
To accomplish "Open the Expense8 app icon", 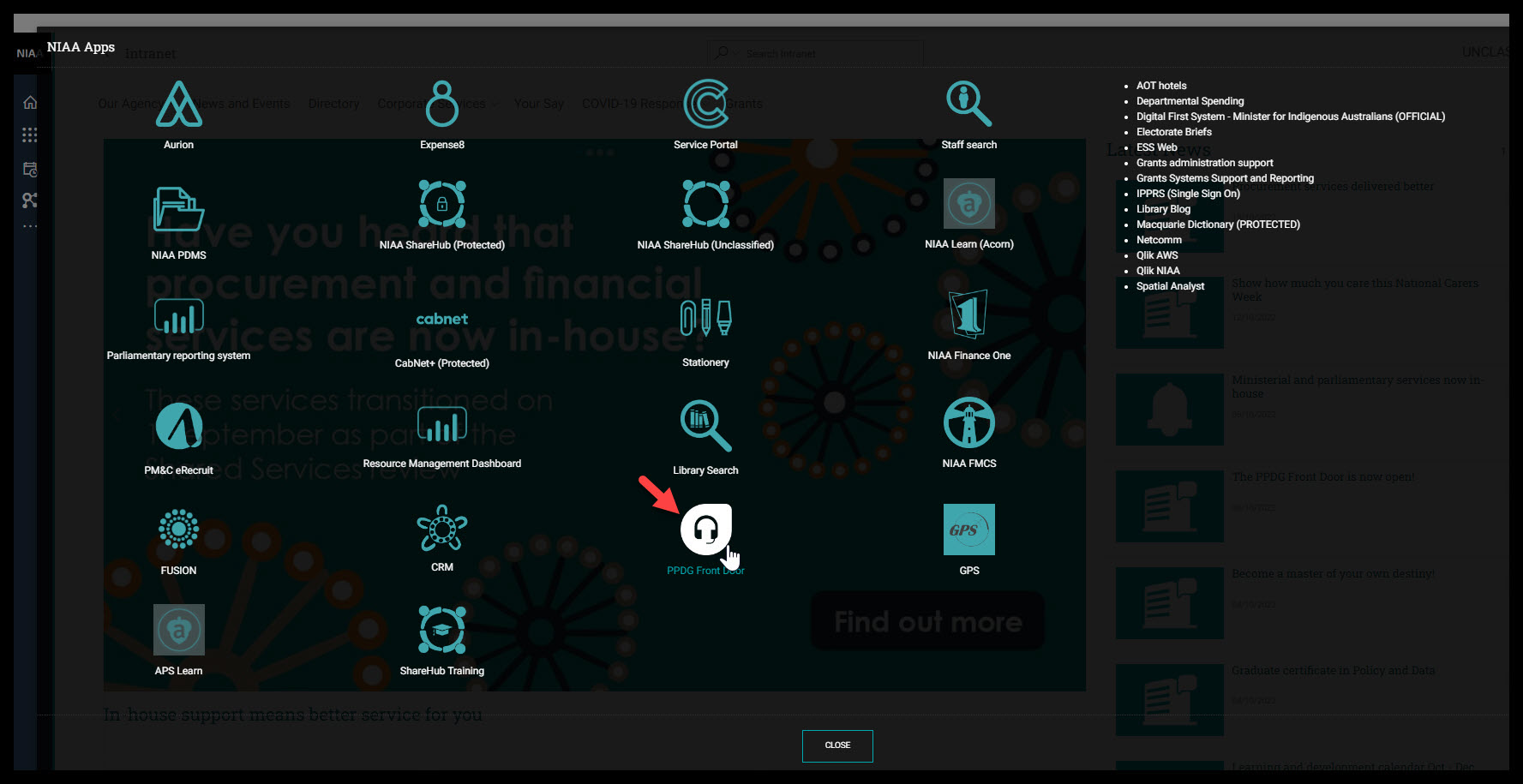I will (442, 105).
